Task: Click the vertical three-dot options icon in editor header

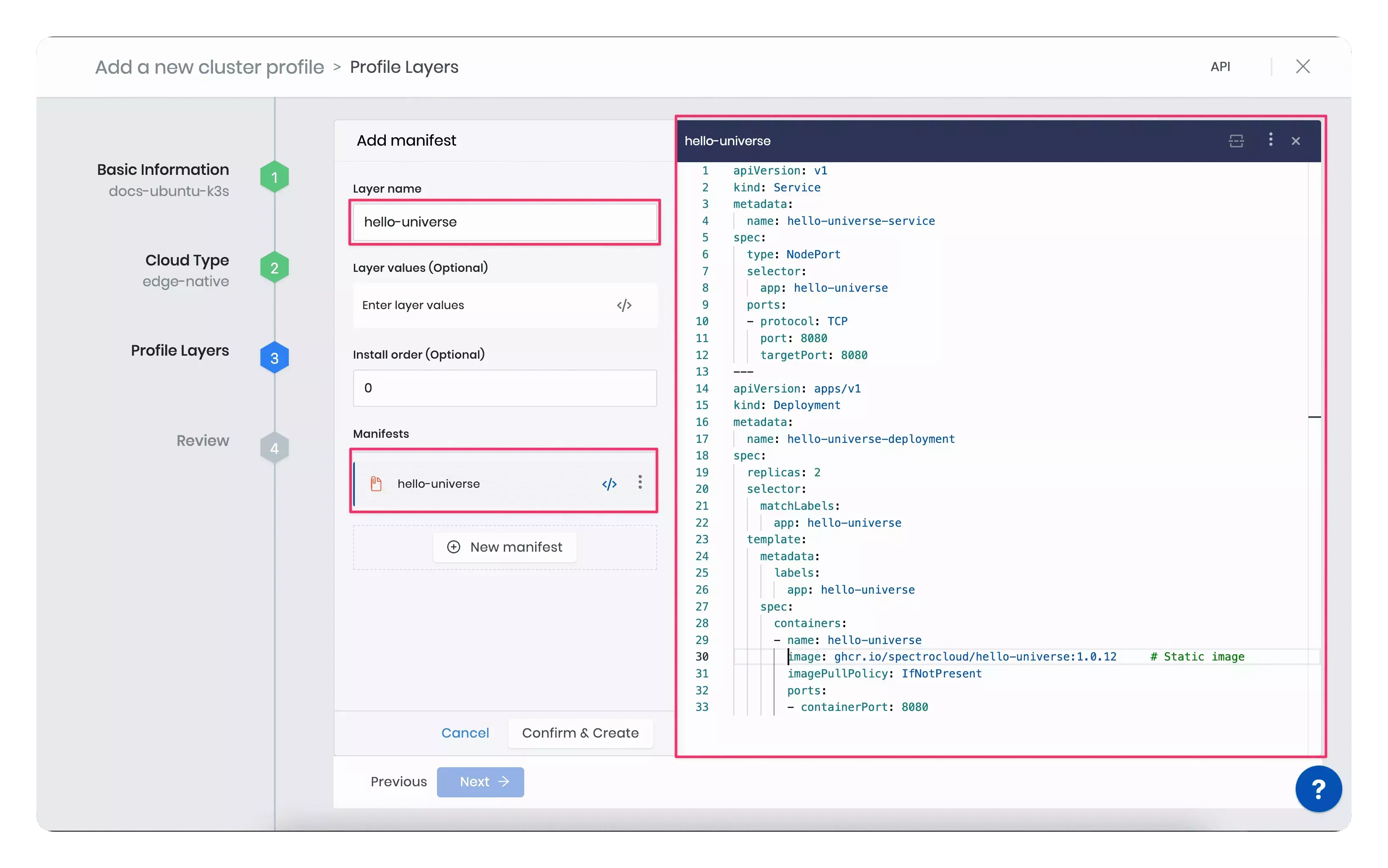Action: 1271,140
